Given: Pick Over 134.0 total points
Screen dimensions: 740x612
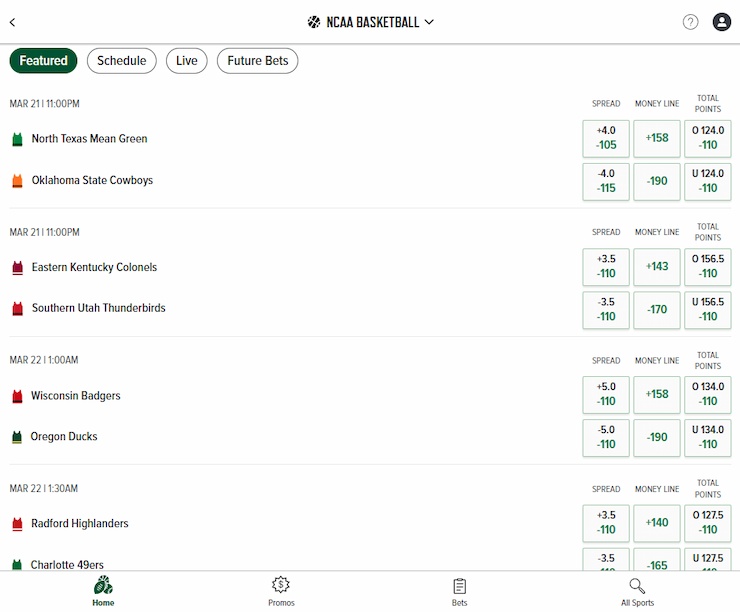Looking at the screenshot, I should point(708,394).
